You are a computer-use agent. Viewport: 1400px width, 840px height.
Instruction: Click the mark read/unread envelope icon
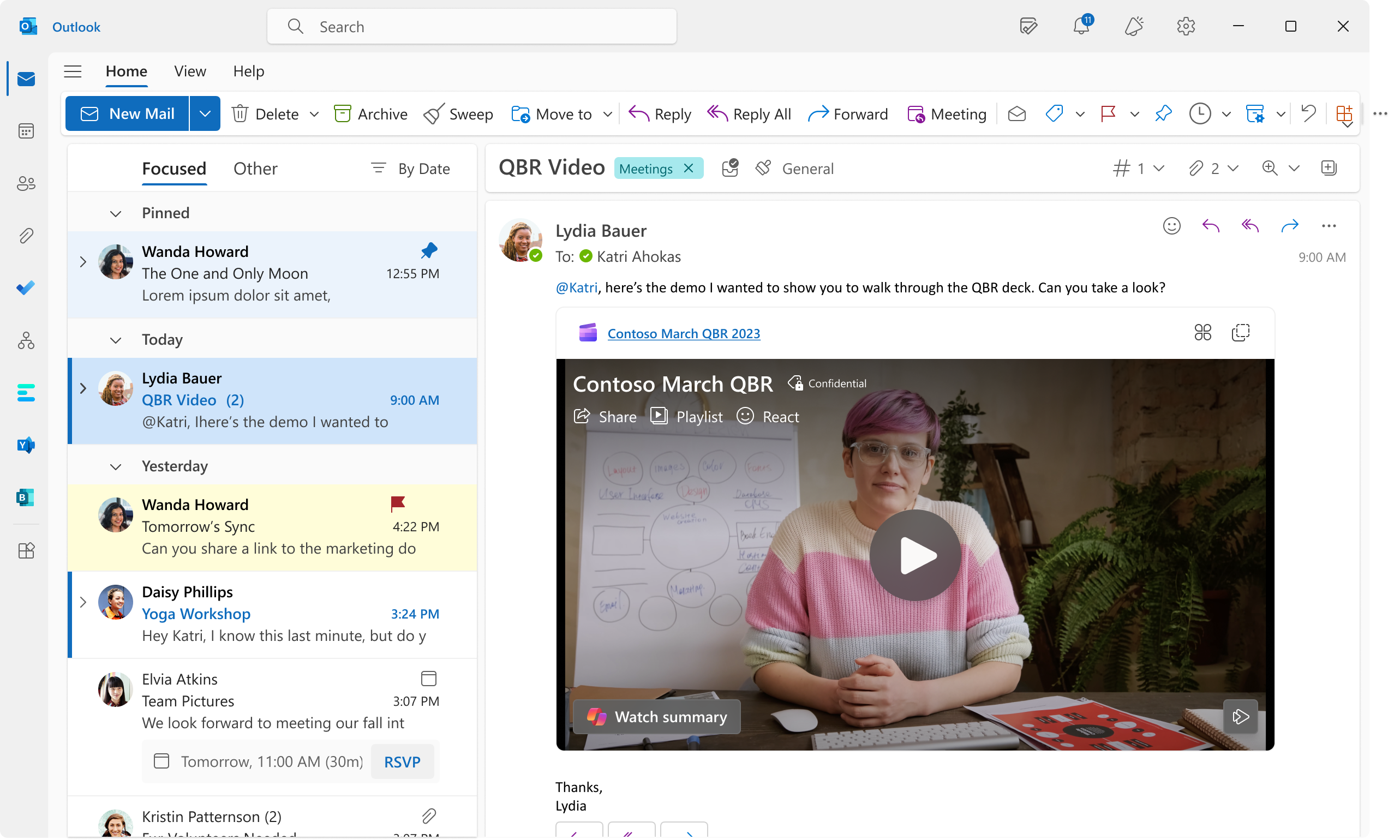[x=1017, y=114]
